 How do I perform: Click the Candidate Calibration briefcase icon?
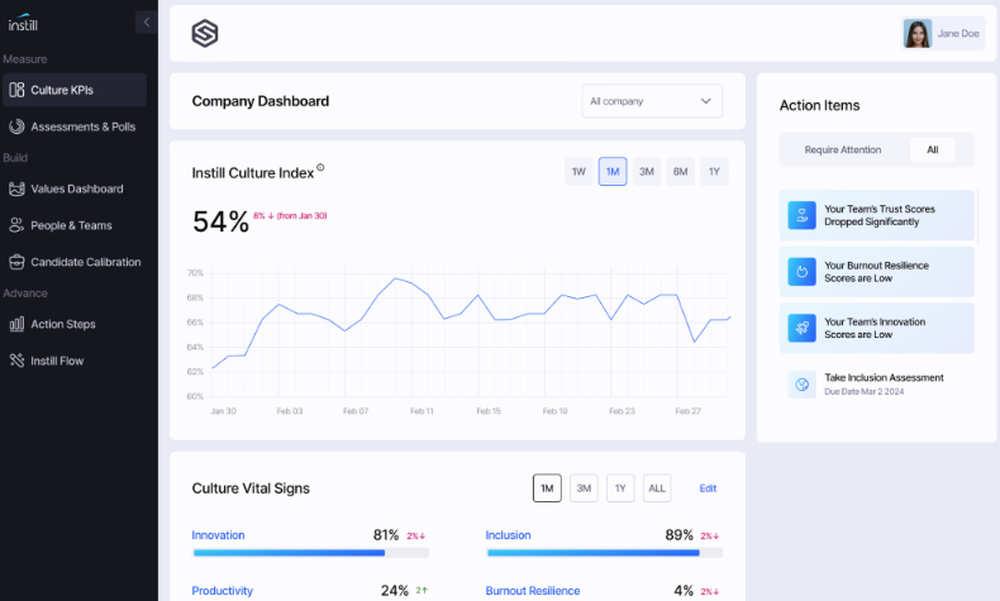[17, 262]
